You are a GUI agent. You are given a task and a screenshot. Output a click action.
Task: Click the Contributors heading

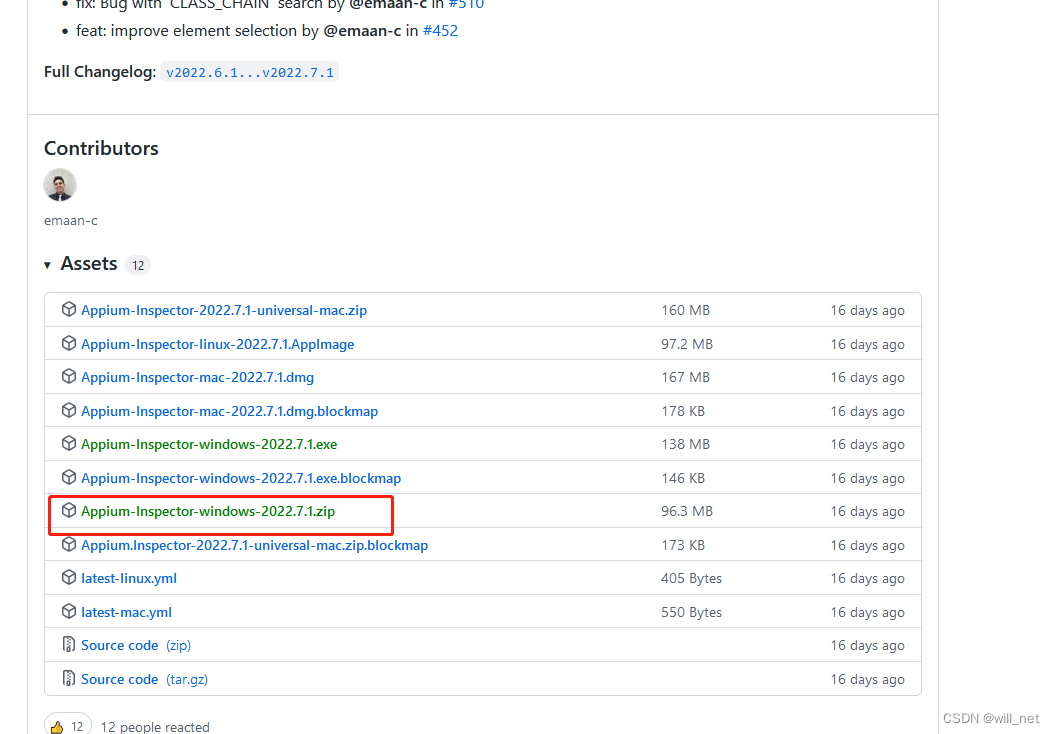101,148
